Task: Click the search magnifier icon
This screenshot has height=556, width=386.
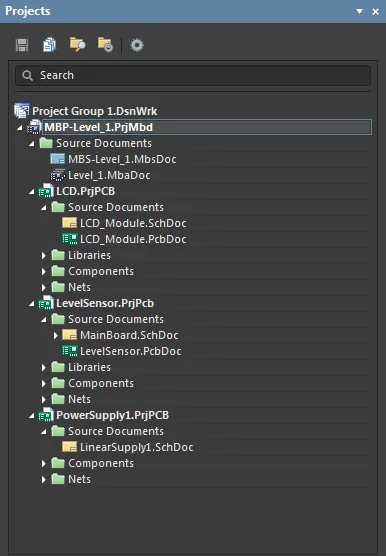Action: pos(27,76)
